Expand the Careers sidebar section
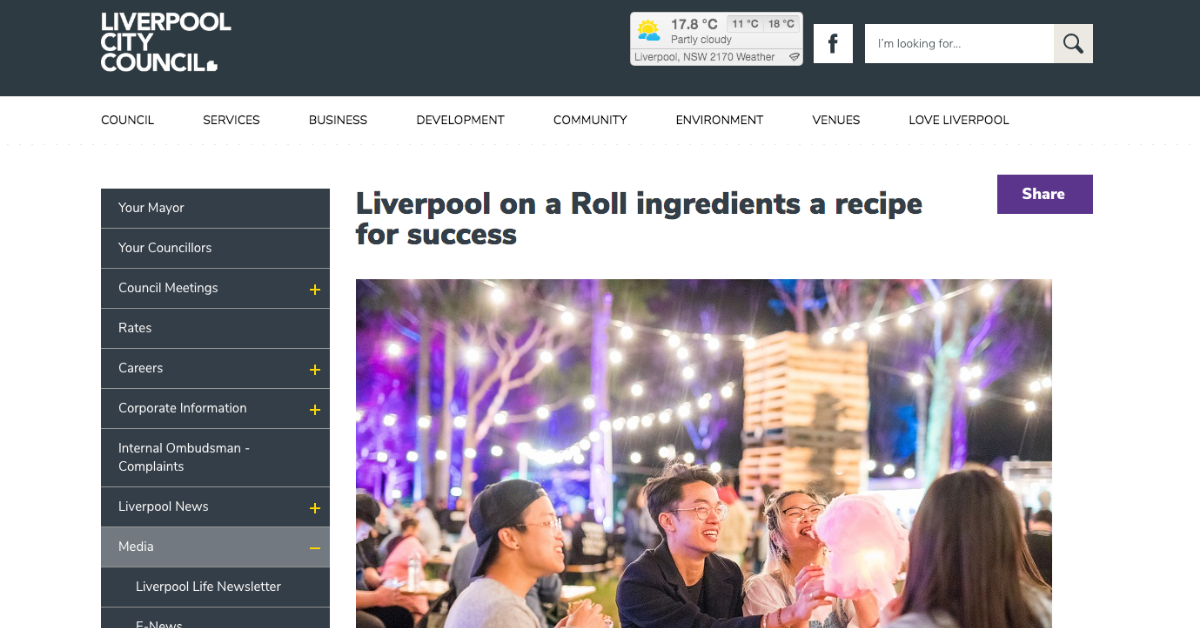1200x628 pixels. (x=314, y=369)
